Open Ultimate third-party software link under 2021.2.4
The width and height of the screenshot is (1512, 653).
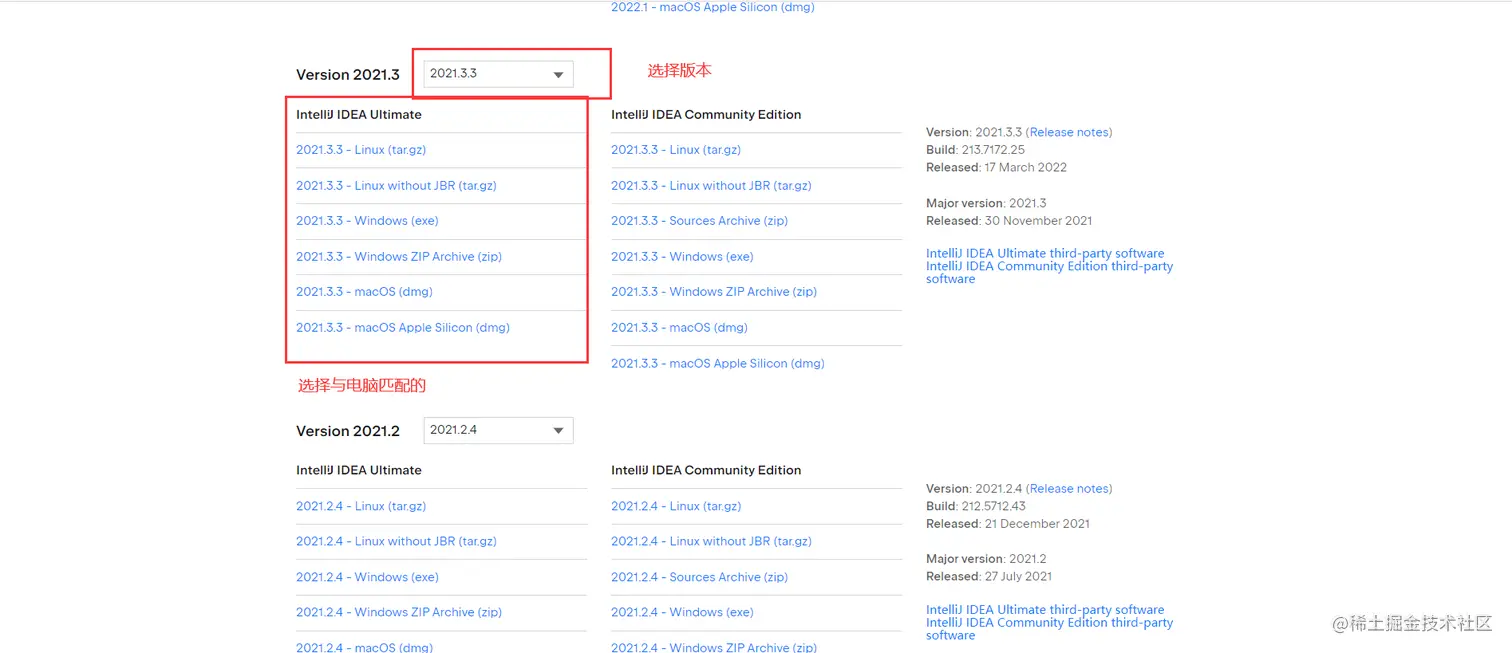(x=1045, y=610)
